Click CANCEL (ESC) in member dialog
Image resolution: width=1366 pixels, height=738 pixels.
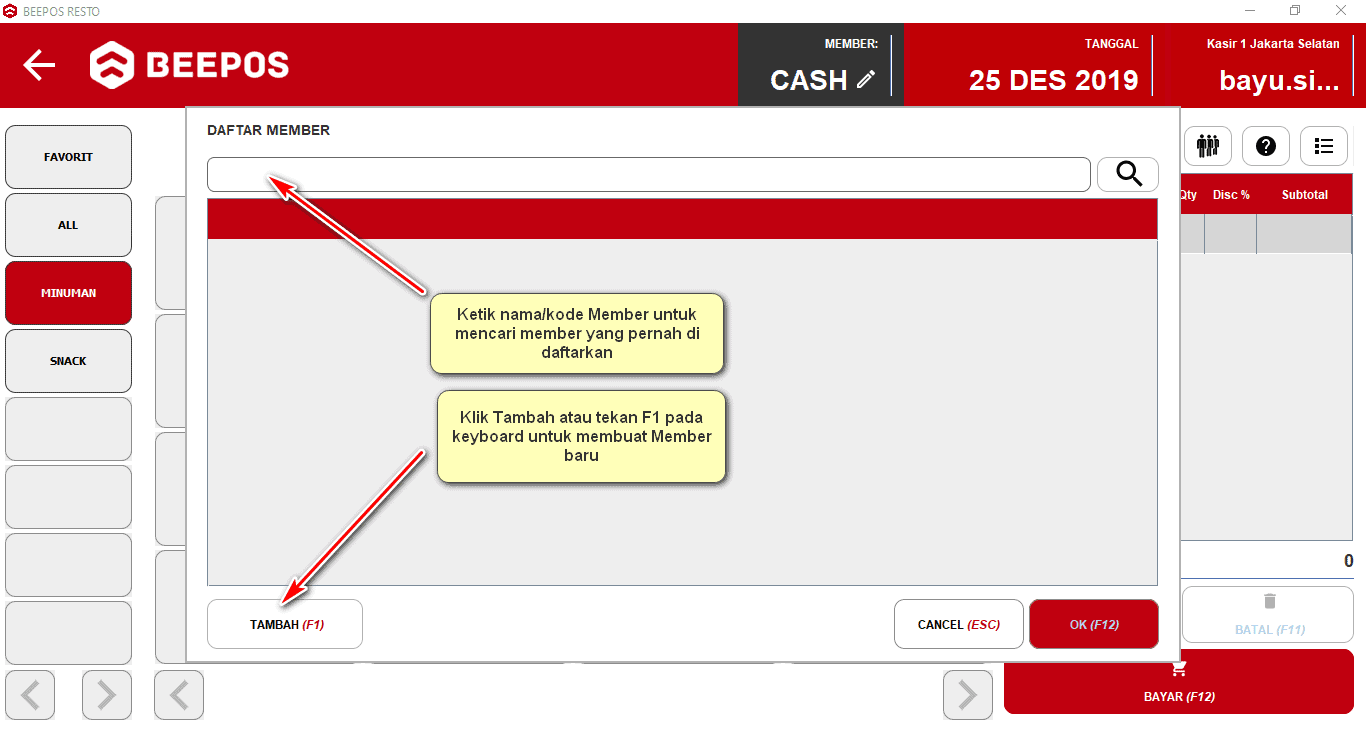959,624
